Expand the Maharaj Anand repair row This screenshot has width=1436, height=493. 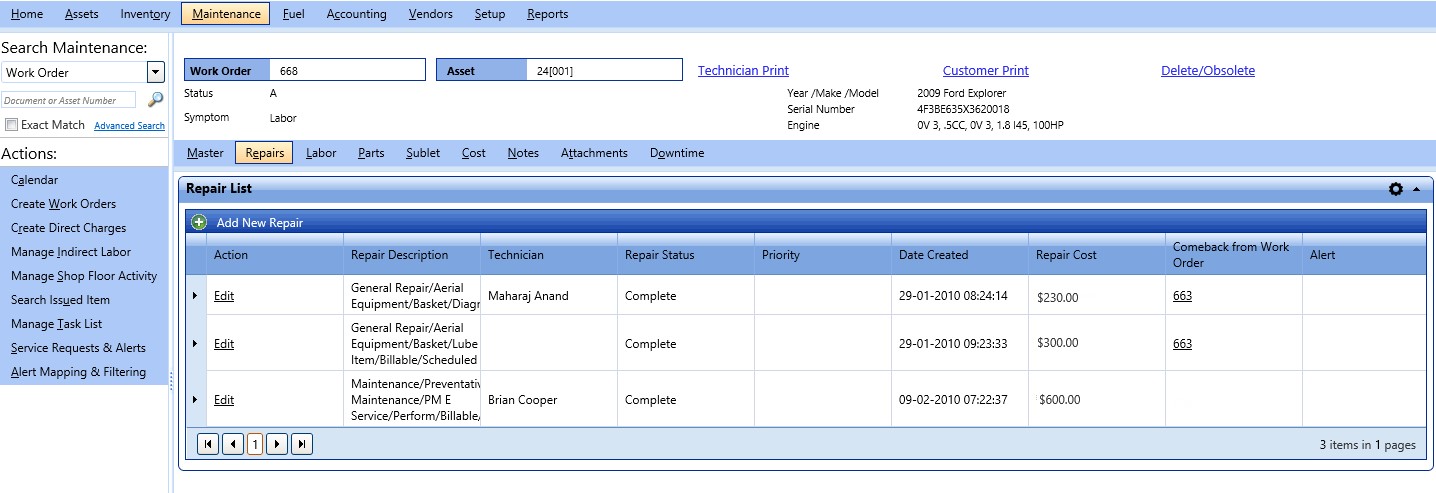click(x=195, y=296)
